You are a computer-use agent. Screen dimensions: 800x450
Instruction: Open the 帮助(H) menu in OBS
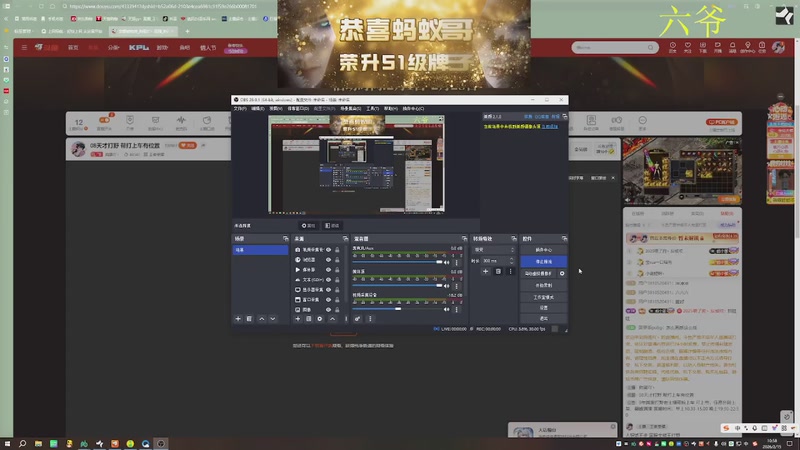(391, 109)
